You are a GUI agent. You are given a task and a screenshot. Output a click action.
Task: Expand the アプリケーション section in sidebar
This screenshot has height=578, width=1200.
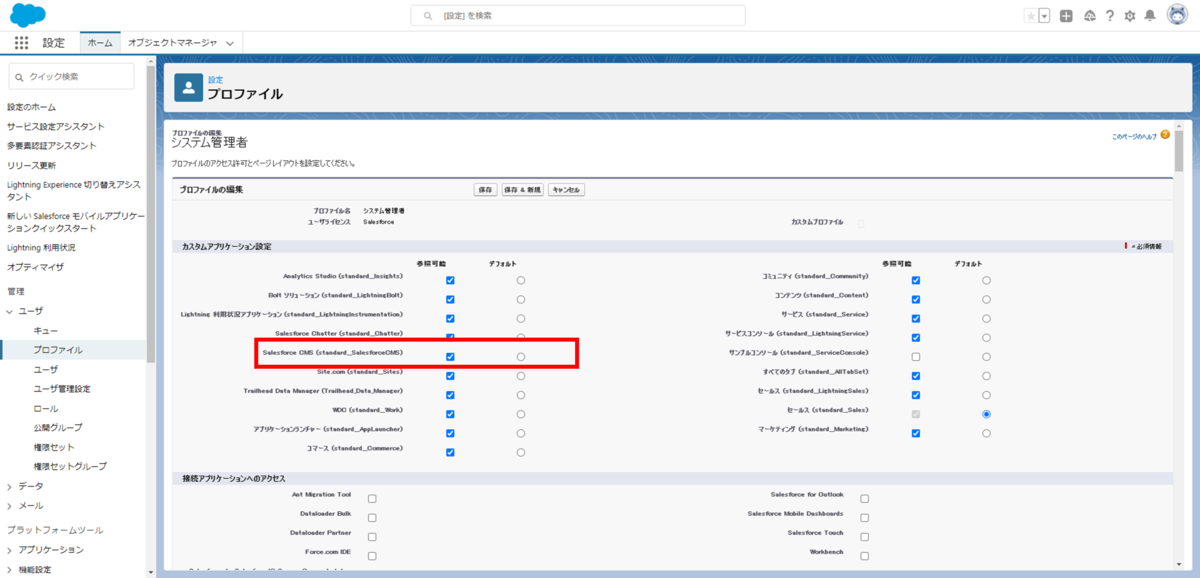click(10, 550)
